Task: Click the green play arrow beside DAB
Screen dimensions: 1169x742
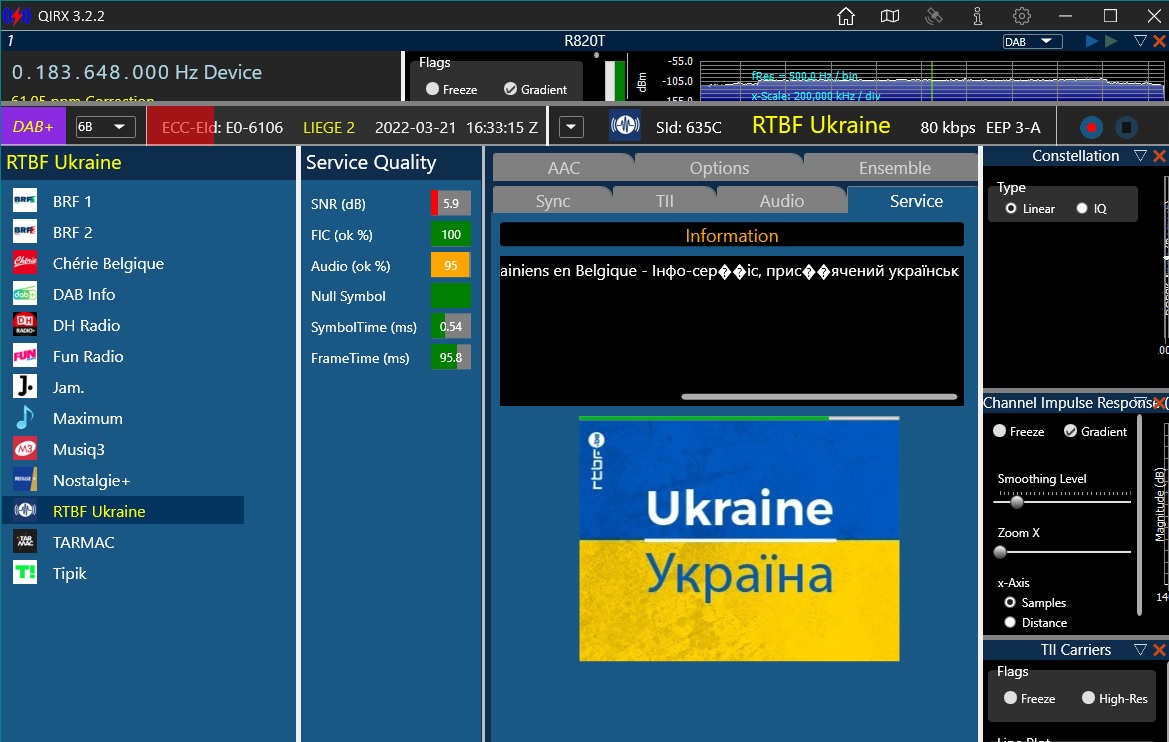Action: tap(1111, 41)
